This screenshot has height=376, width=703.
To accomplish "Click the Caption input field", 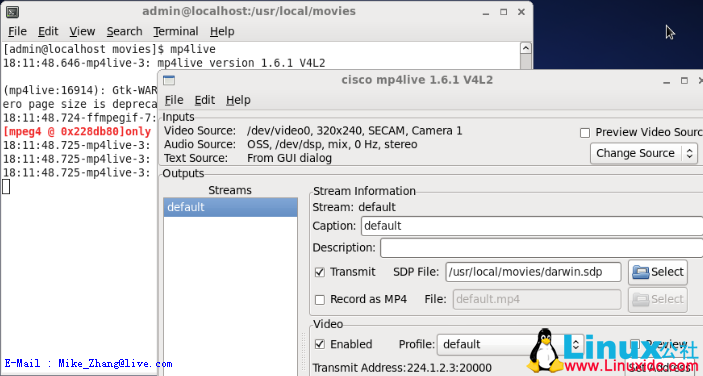I will pos(532,226).
